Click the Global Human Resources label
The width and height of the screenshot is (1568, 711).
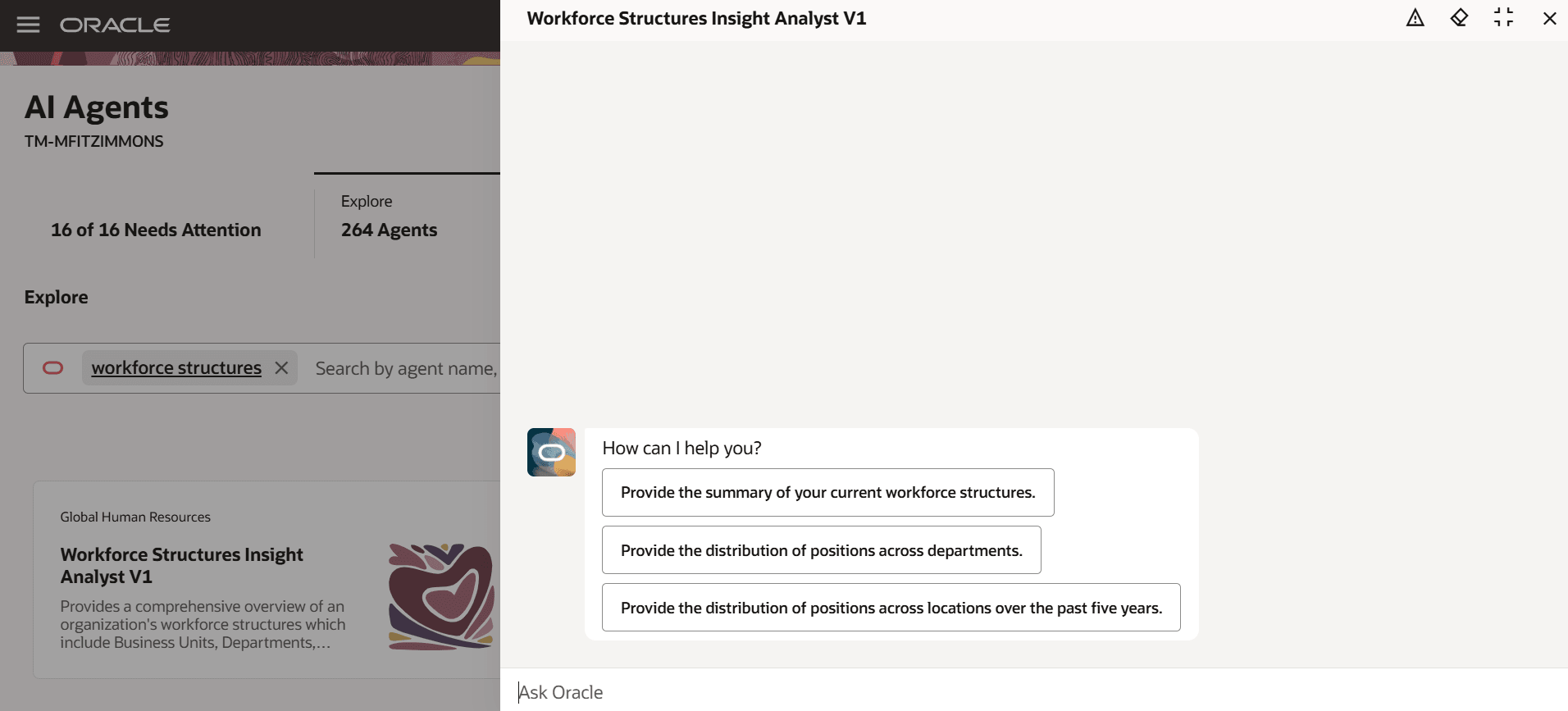click(134, 517)
